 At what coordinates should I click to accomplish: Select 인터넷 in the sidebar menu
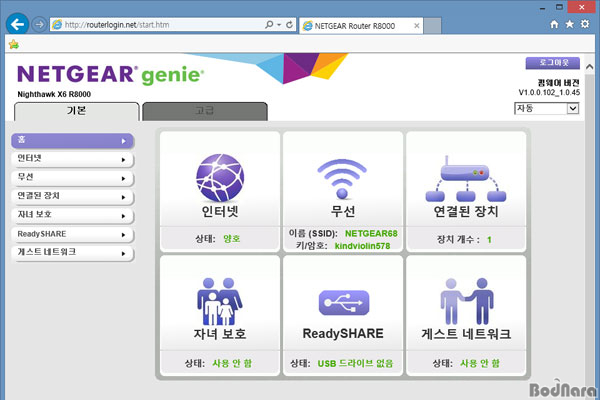[x=72, y=159]
